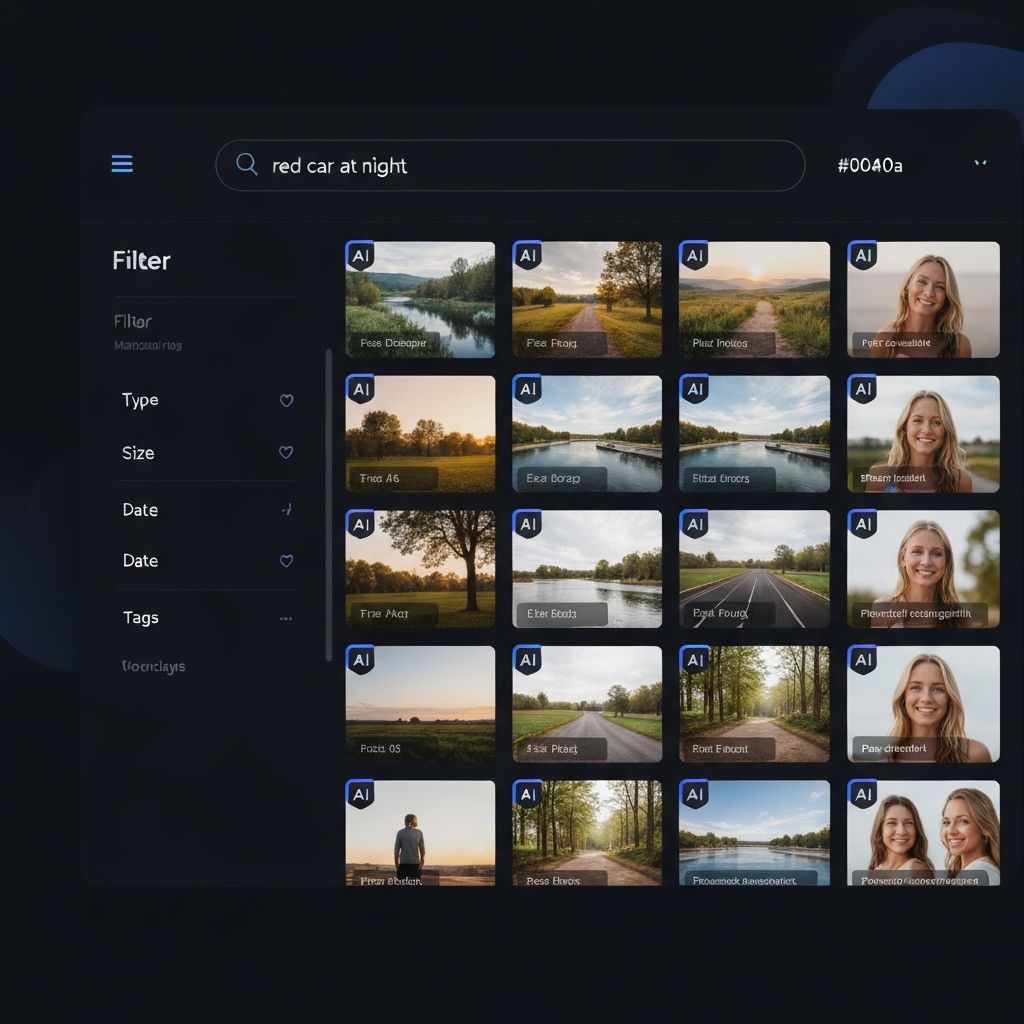Click AI badge on top-row blonde woman portrait
This screenshot has width=1024, height=1024.
(863, 255)
